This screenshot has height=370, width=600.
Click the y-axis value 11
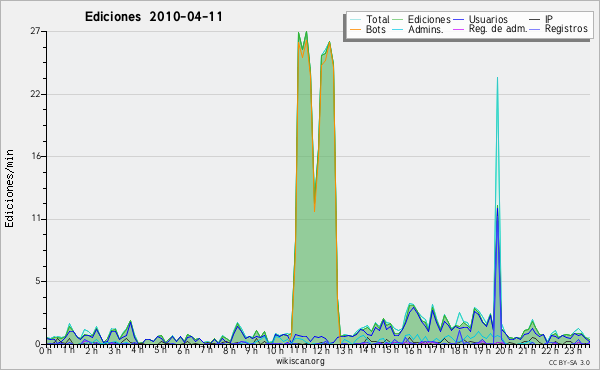click(36, 218)
